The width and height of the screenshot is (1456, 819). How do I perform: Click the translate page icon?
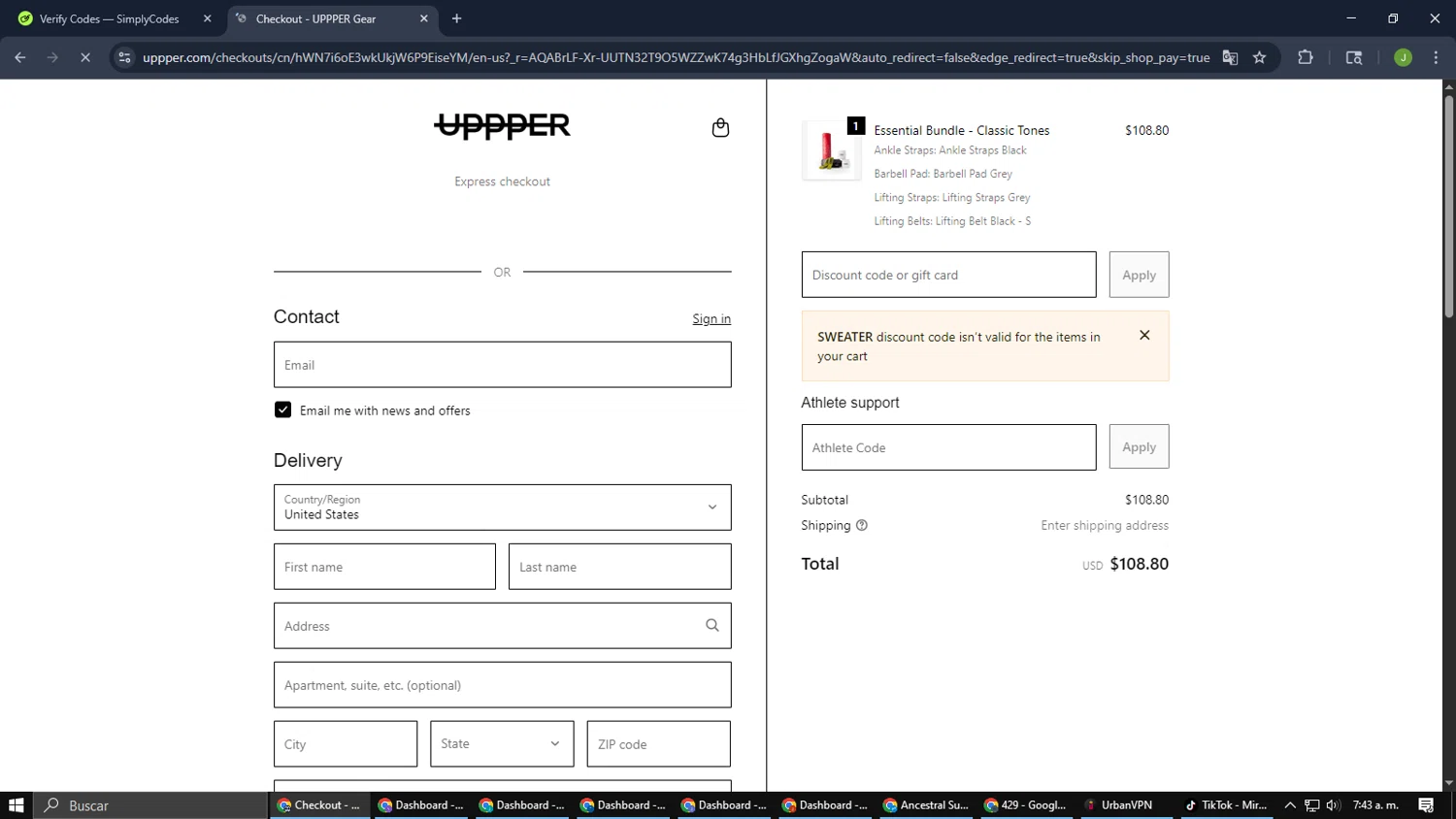(1230, 57)
